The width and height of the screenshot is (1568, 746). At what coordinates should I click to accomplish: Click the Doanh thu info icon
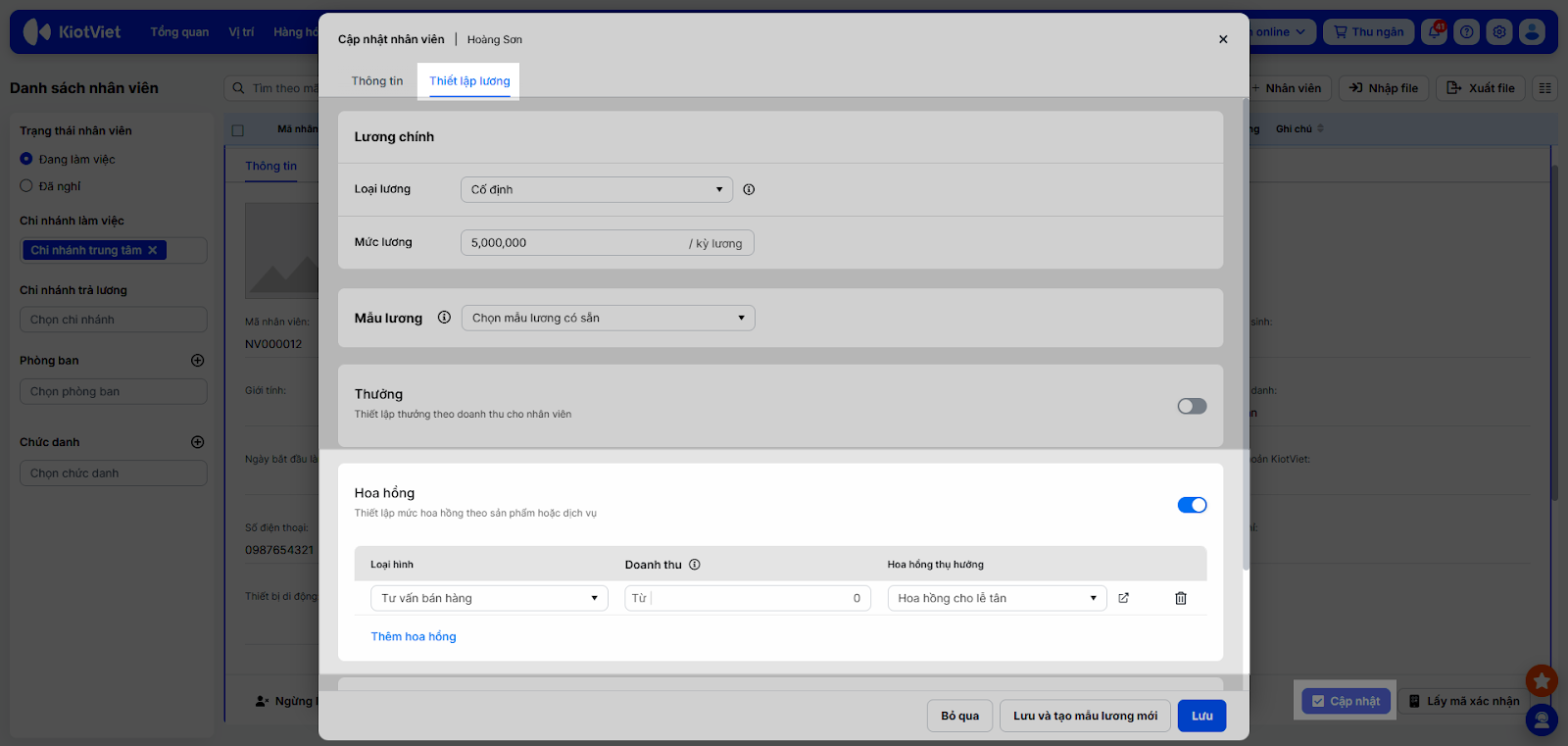click(695, 565)
